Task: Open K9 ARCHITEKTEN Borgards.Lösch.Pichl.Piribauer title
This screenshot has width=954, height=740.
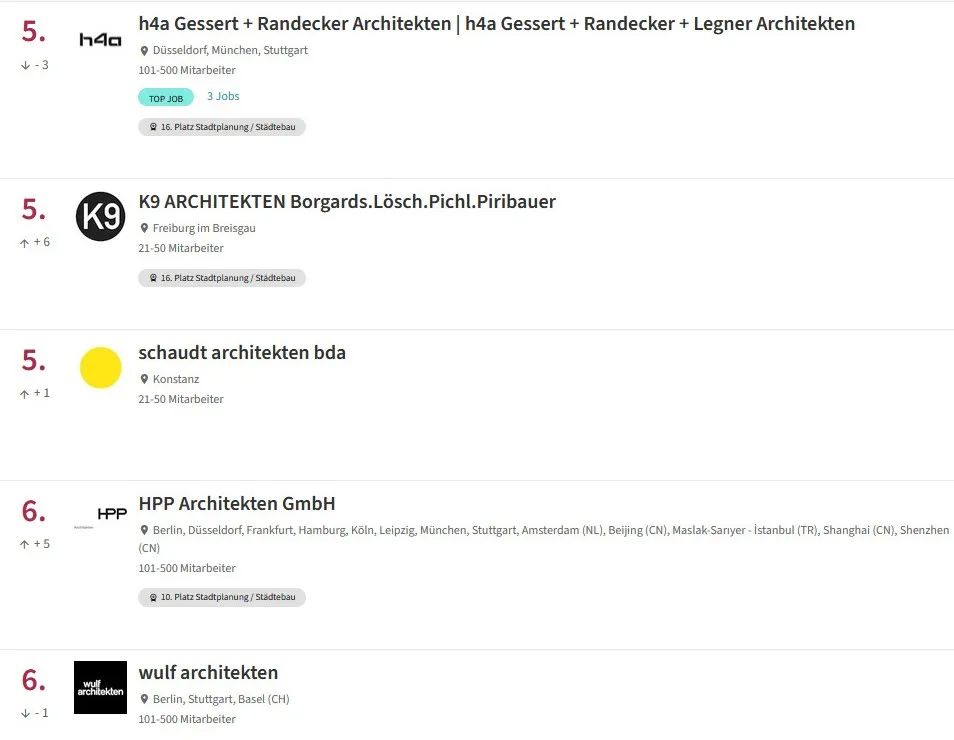Action: click(x=347, y=201)
